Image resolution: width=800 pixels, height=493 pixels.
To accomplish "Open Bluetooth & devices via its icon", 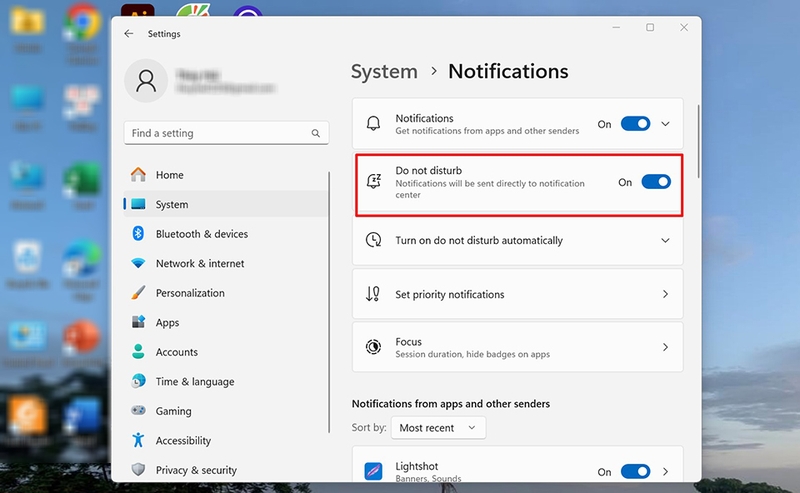I will tap(138, 234).
